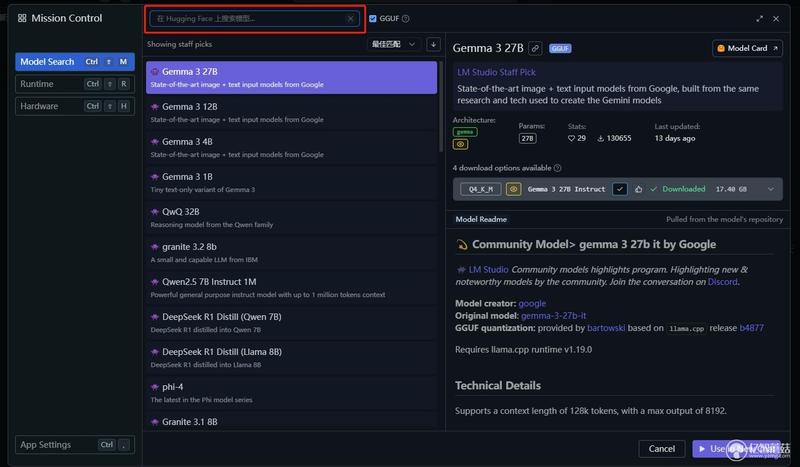Click the heart likes icon

571,138
